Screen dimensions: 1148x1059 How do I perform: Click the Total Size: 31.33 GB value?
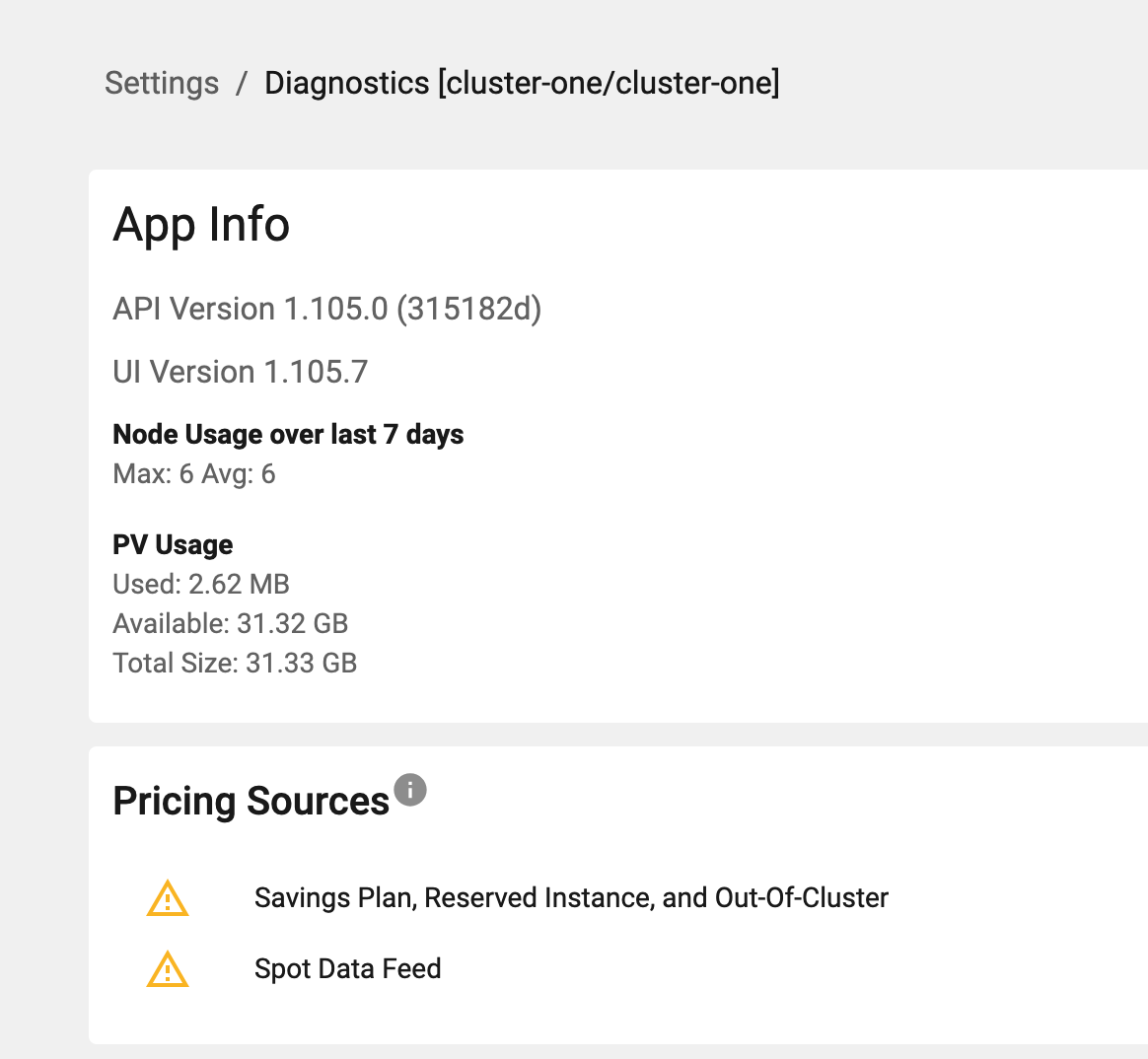tap(235, 663)
